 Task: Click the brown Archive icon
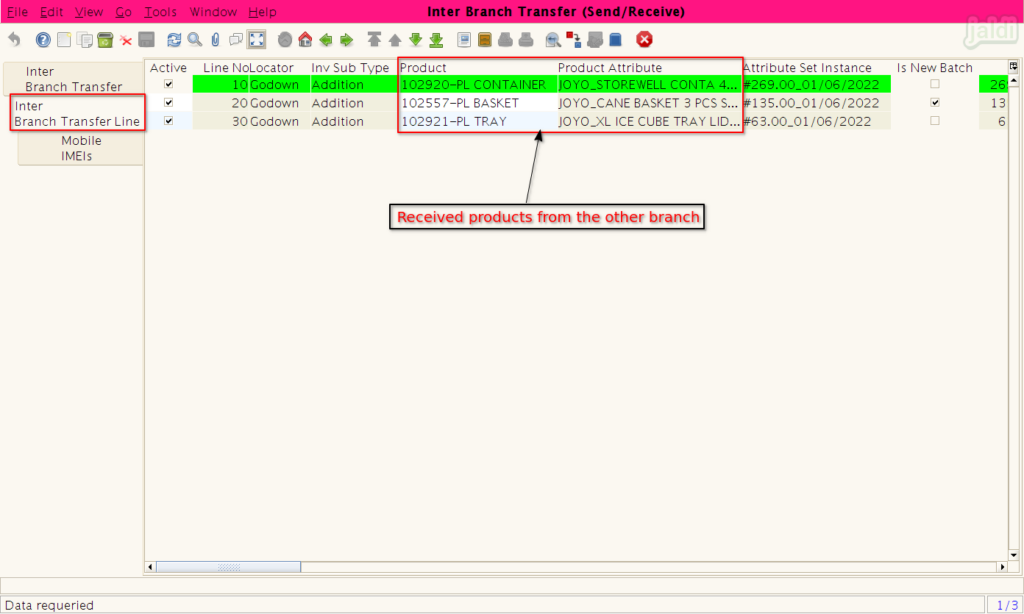coord(485,40)
